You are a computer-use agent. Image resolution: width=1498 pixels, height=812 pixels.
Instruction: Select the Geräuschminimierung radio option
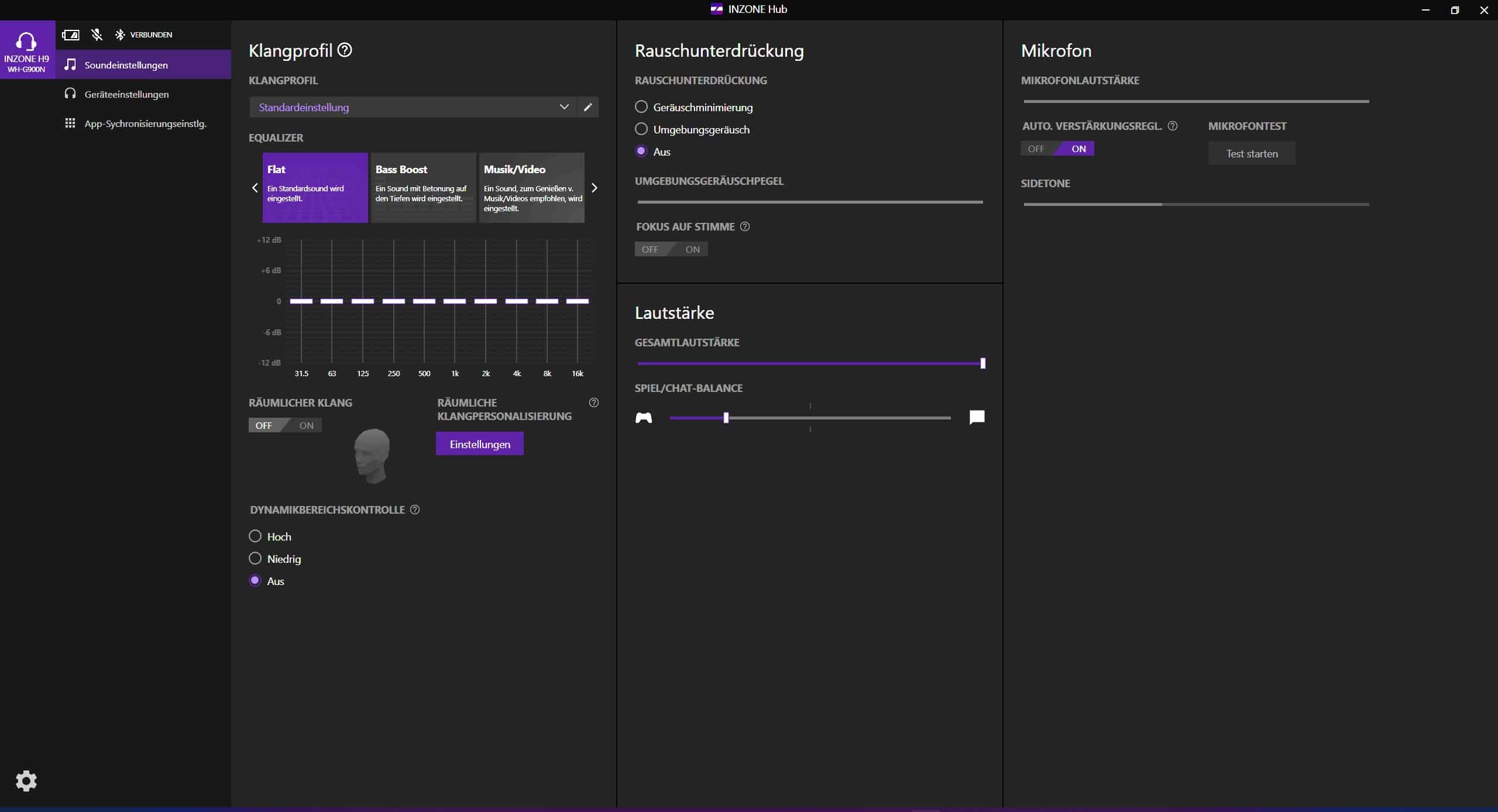point(641,107)
